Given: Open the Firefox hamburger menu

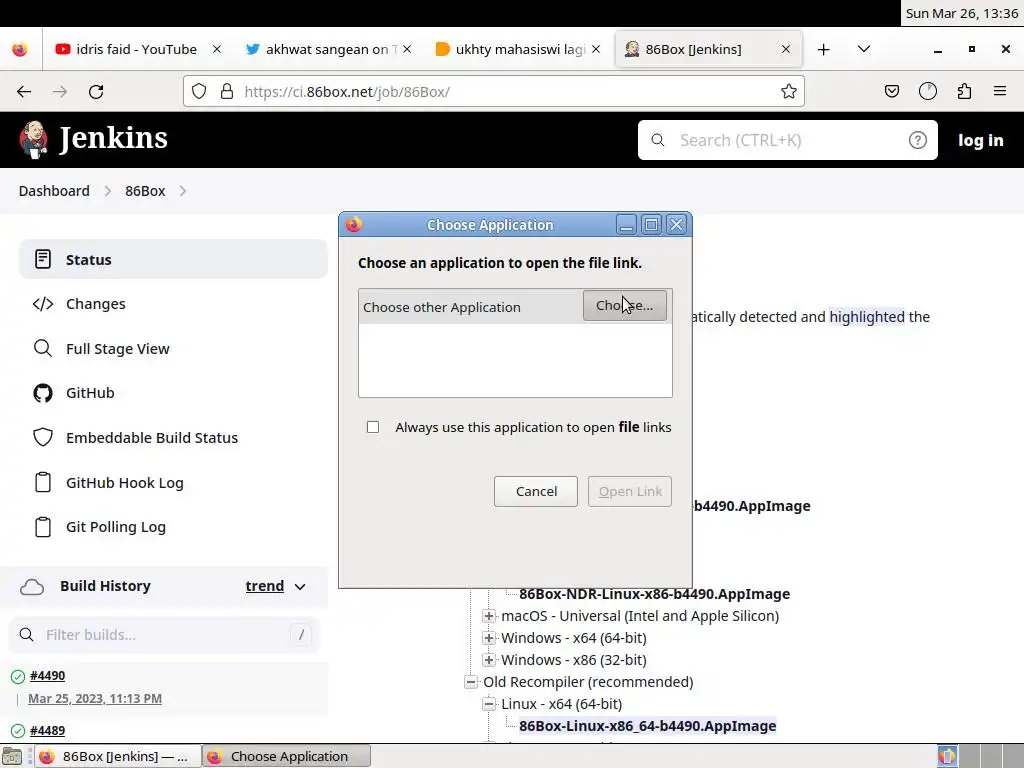Looking at the screenshot, I should (x=1000, y=91).
